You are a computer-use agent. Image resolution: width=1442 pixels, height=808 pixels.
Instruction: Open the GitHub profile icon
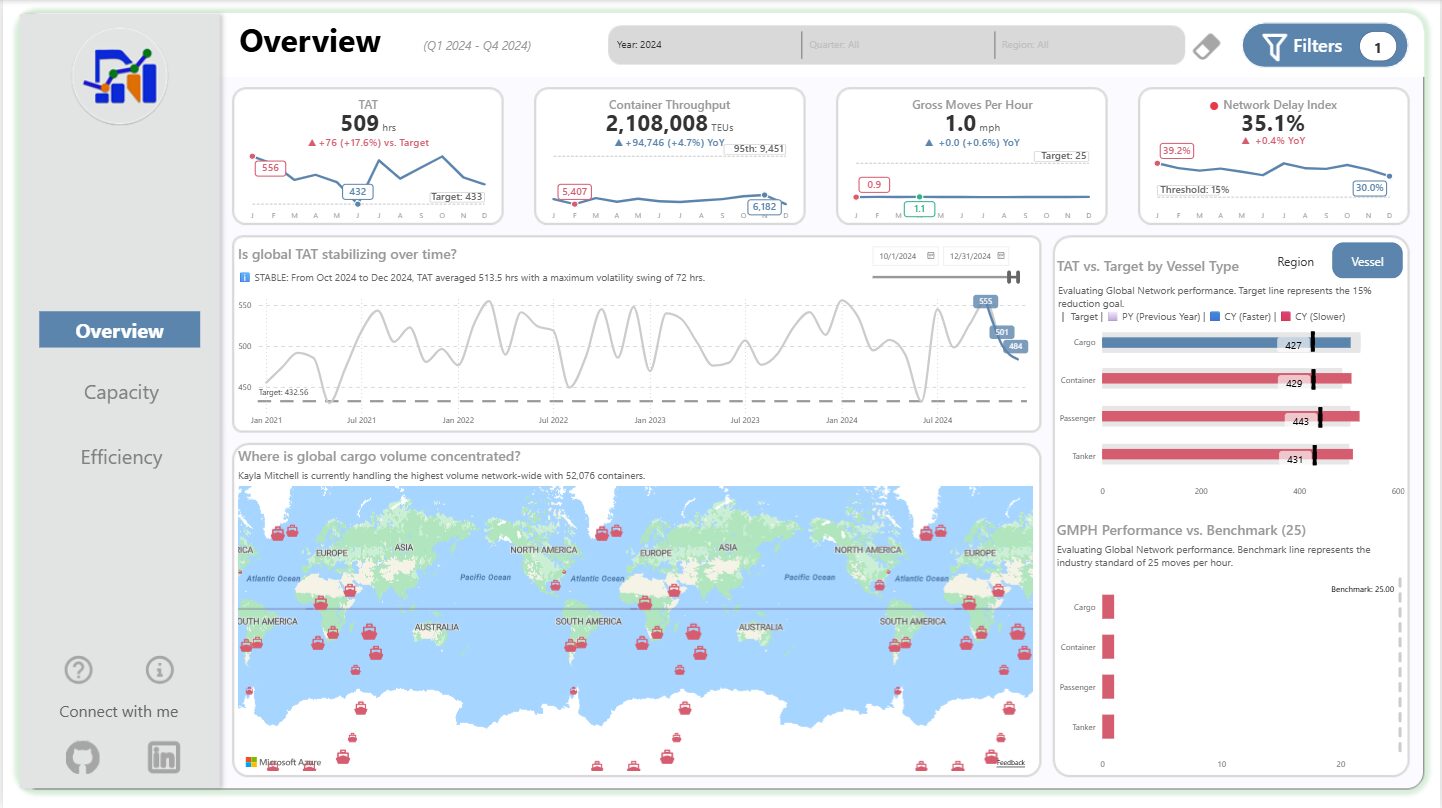(83, 757)
